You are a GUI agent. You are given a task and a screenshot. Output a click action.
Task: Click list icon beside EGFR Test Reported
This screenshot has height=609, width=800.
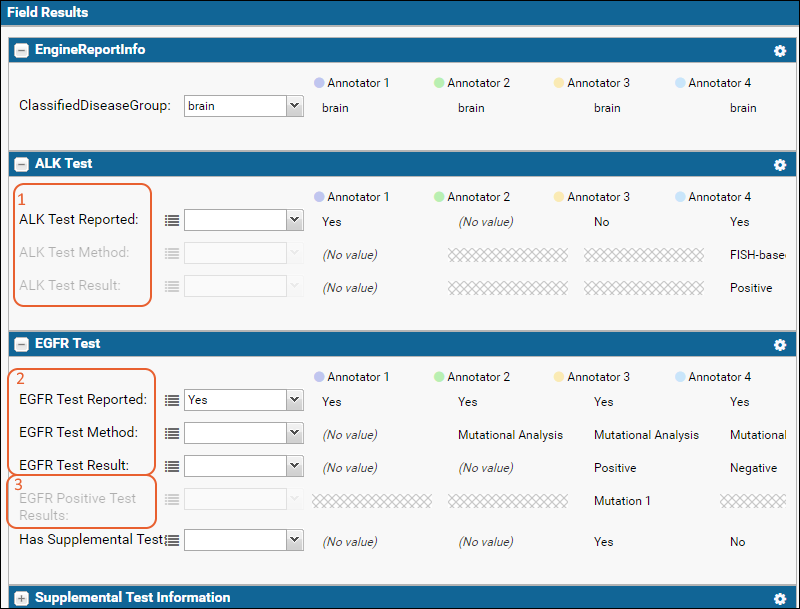172,401
